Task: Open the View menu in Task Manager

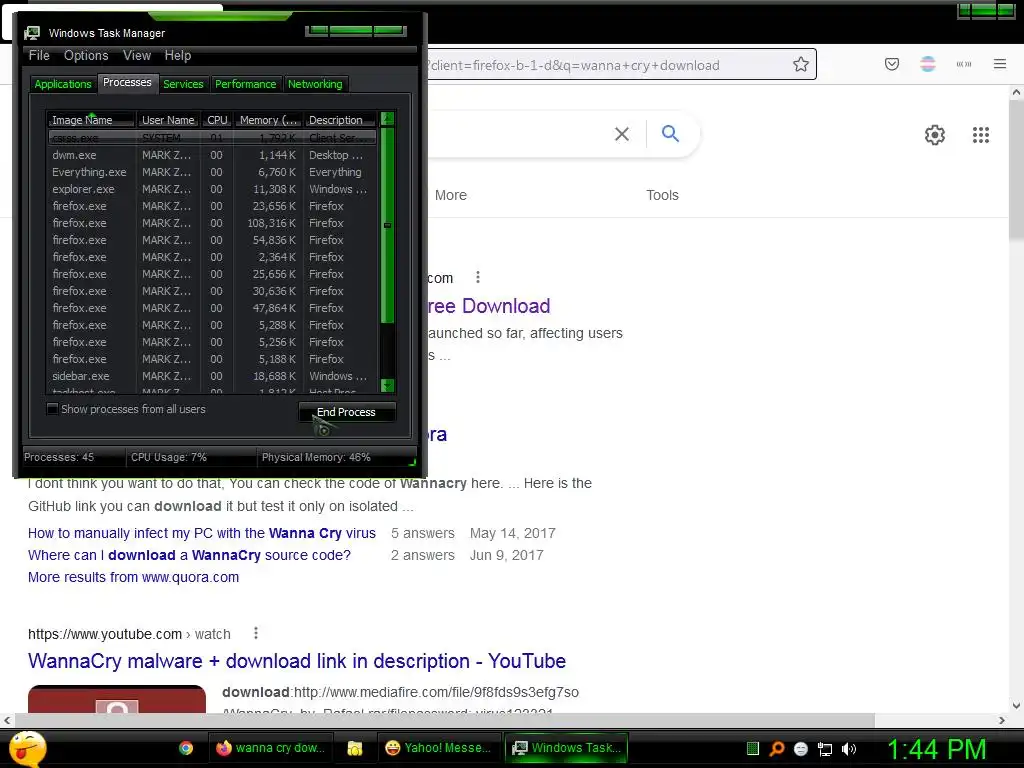Action: [137, 56]
